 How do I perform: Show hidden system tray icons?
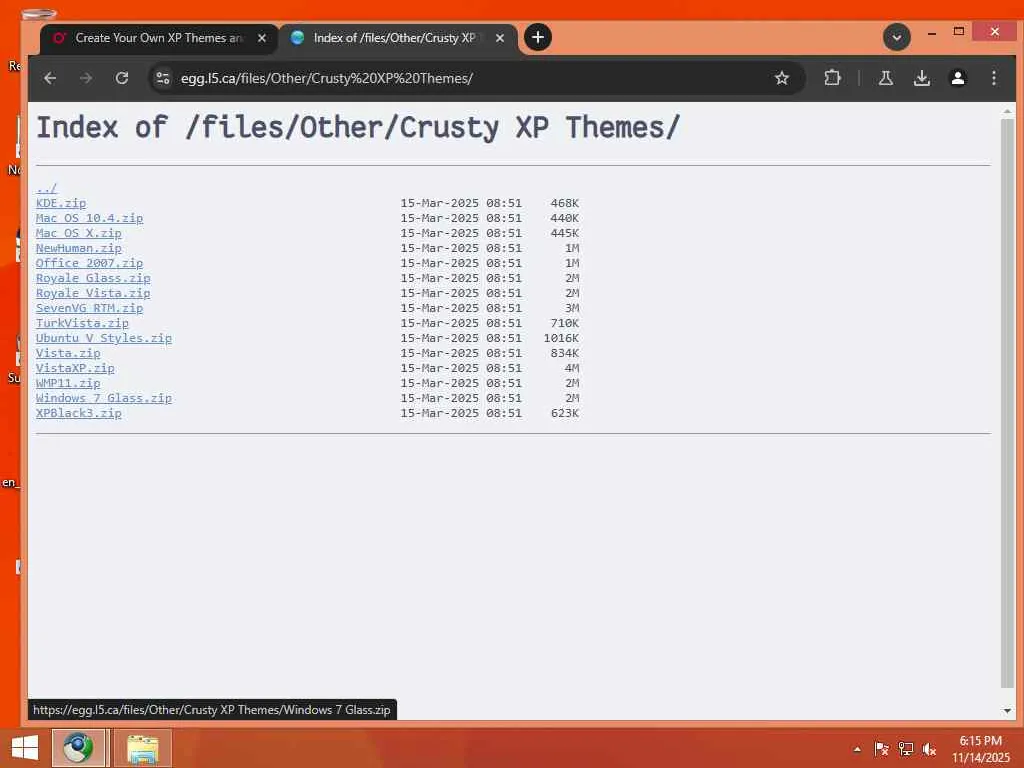pyautogui.click(x=857, y=749)
